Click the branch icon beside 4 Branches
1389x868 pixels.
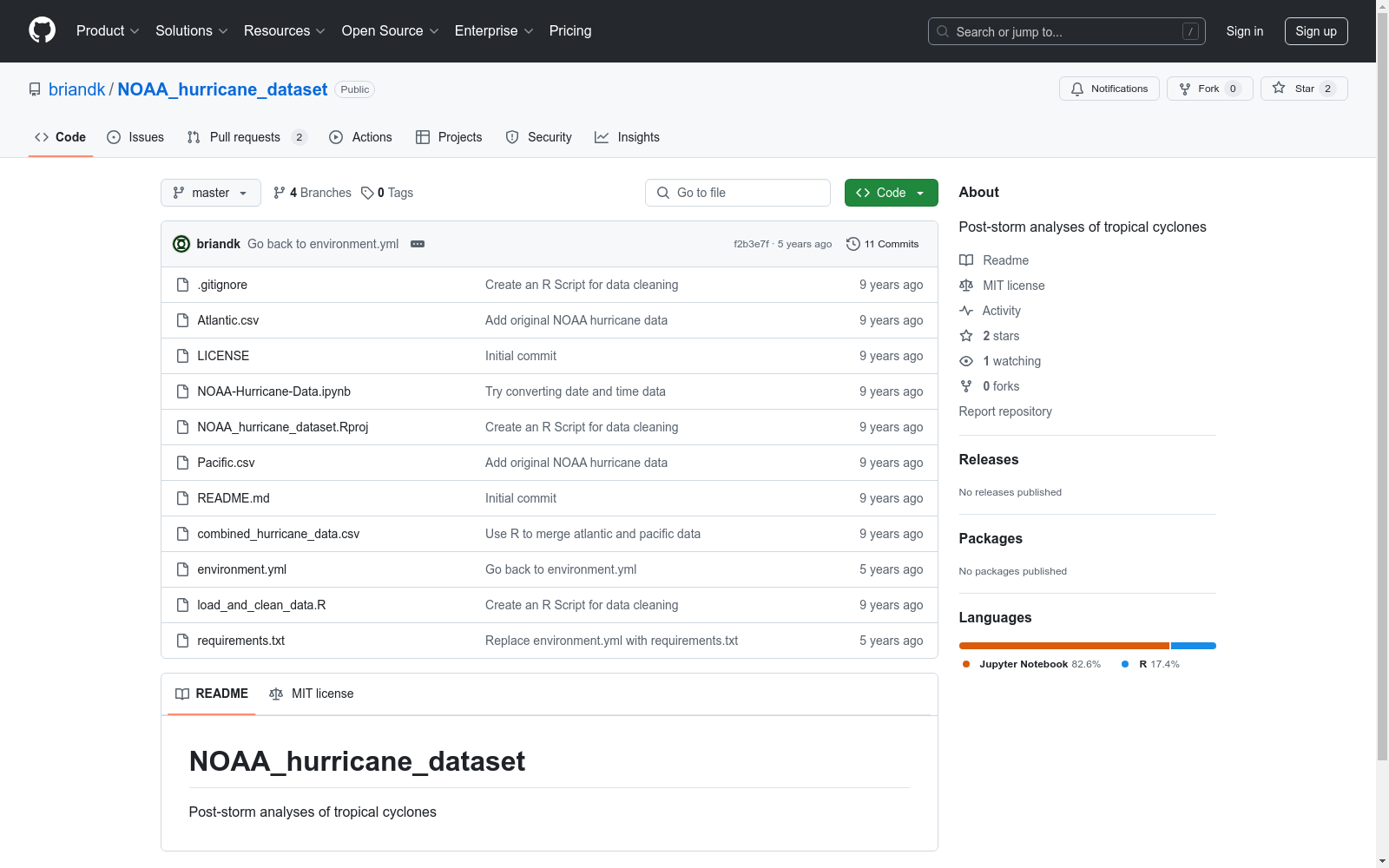[280, 193]
